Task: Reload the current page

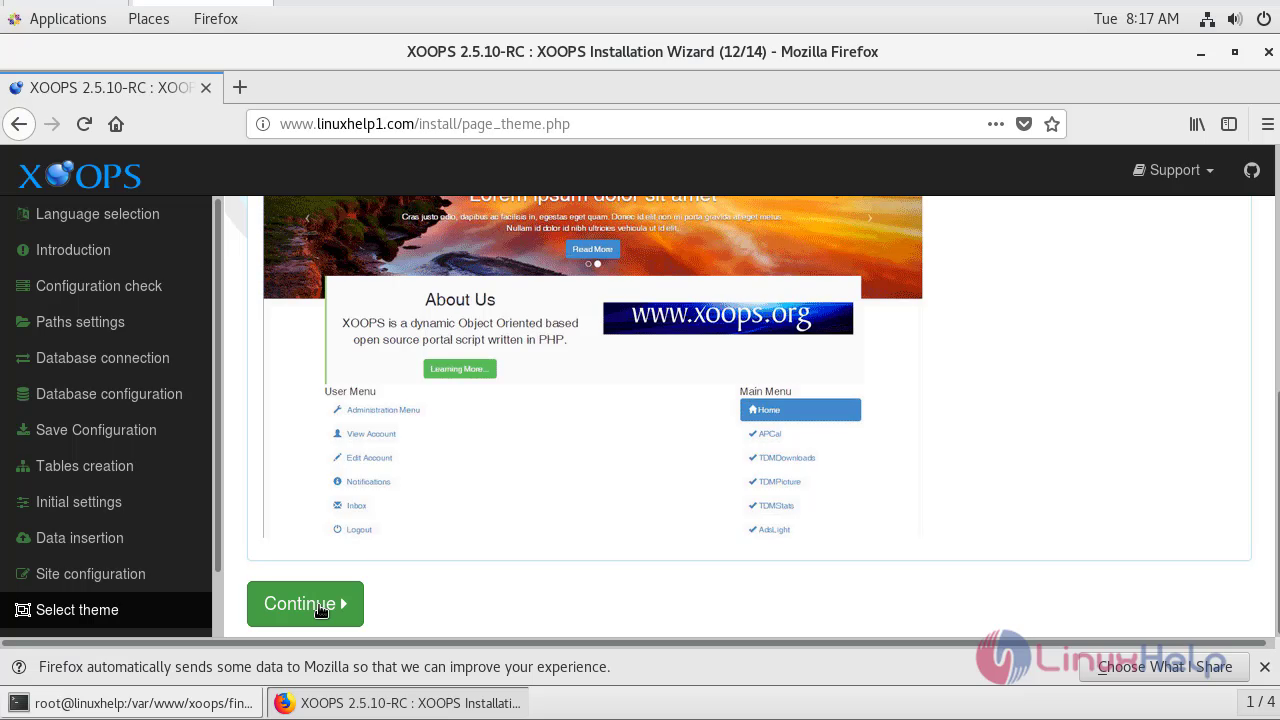Action: (84, 124)
